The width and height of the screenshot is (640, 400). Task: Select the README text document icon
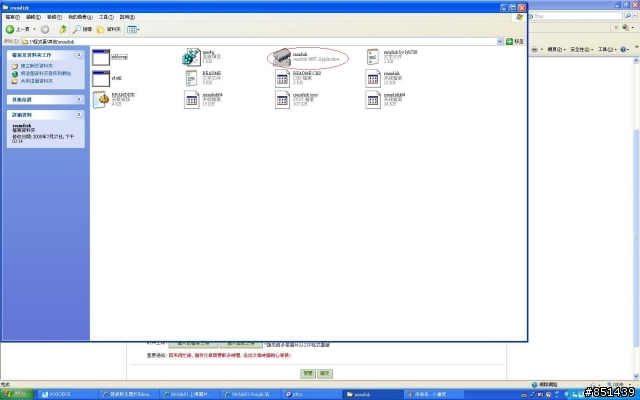point(191,78)
